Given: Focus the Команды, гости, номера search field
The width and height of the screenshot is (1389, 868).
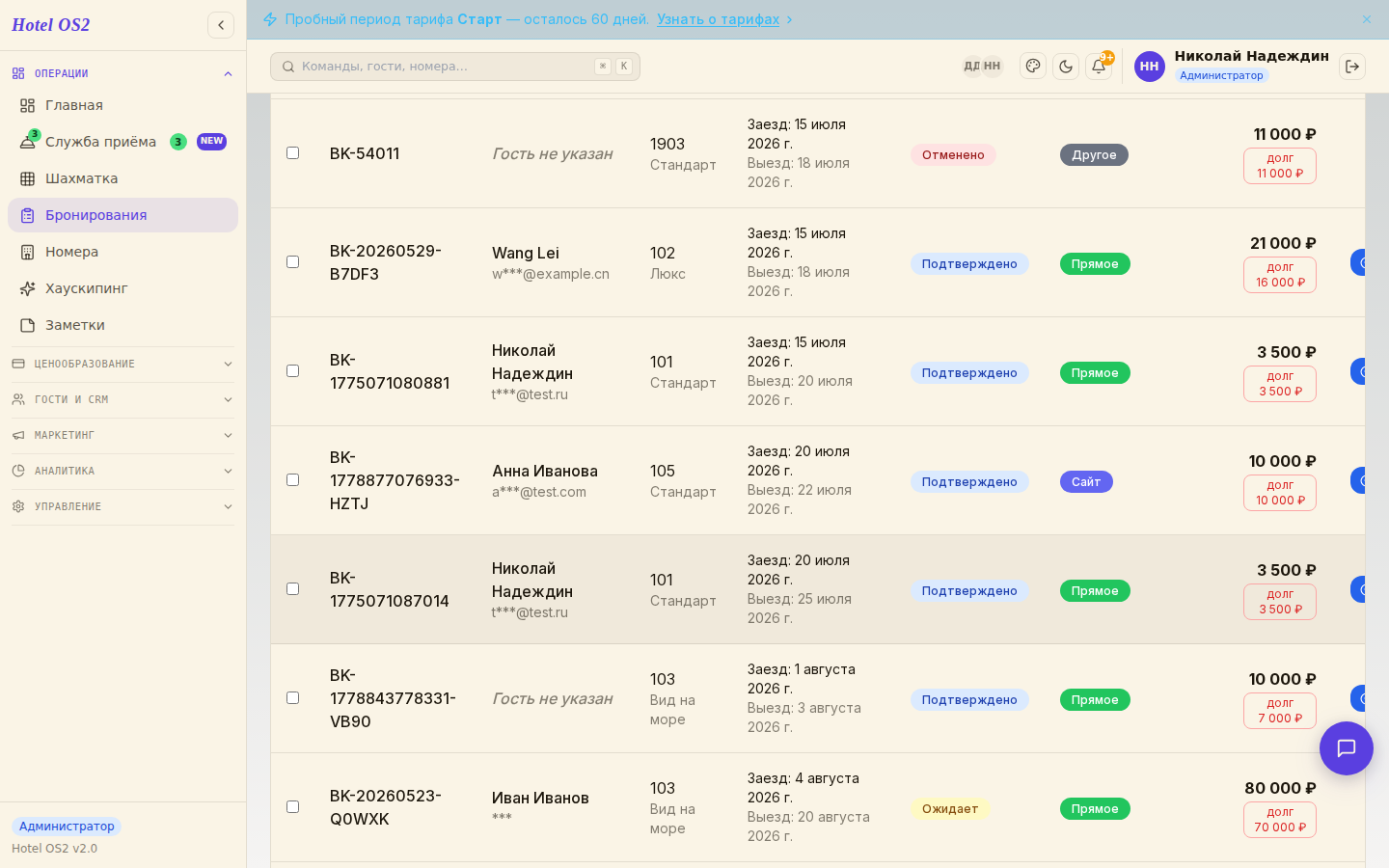Looking at the screenshot, I should 455,67.
